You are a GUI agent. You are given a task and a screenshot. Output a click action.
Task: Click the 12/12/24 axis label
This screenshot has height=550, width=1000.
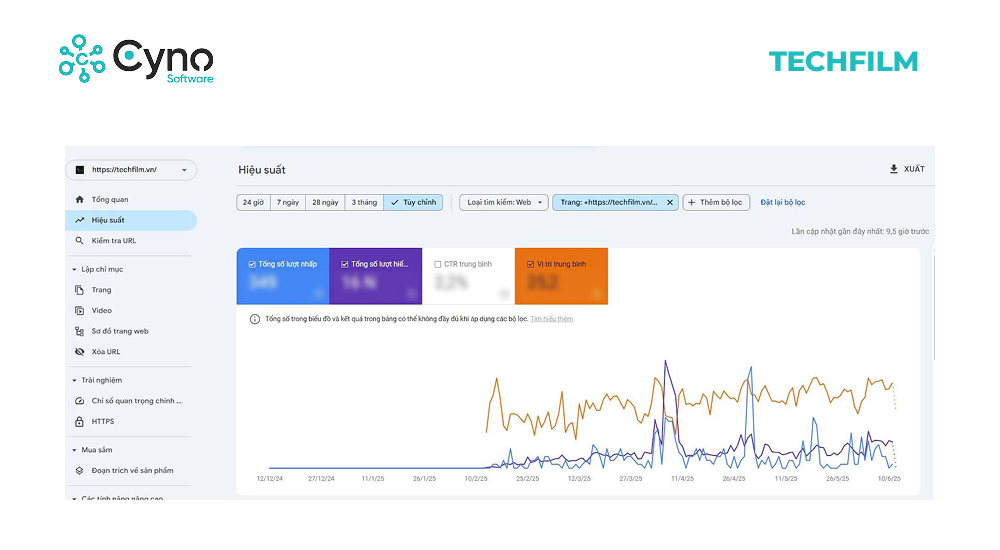point(270,479)
